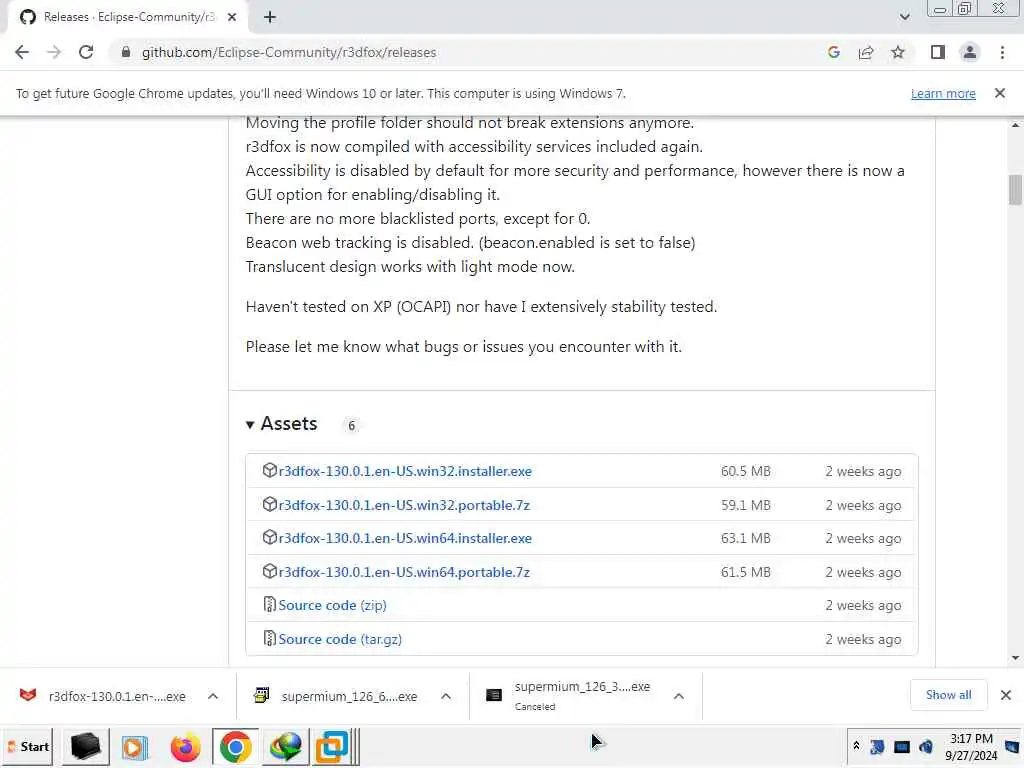Collapse the Assets section
This screenshot has height=768, width=1024.
tap(281, 424)
